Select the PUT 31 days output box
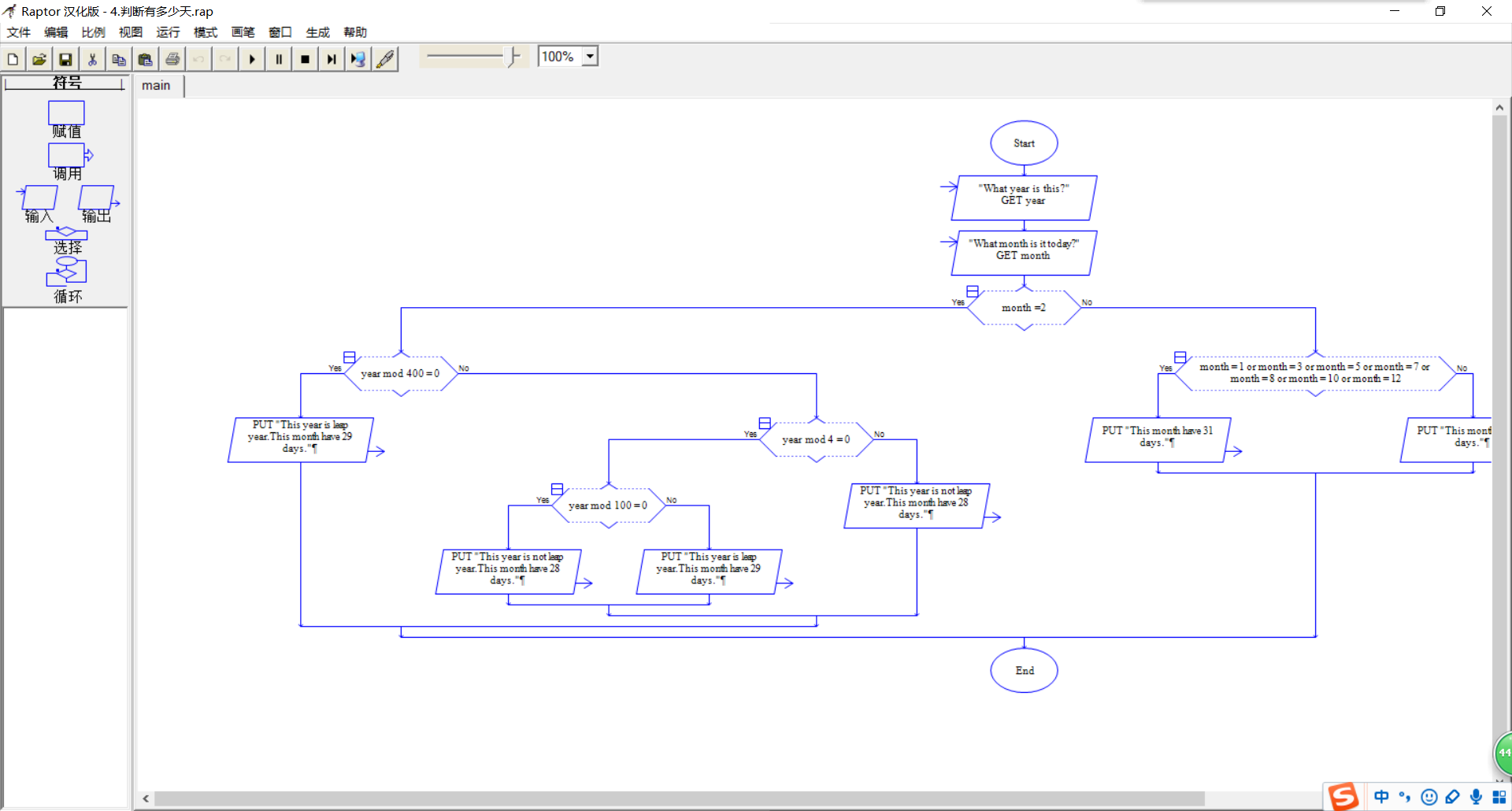1512x811 pixels. [1158, 439]
